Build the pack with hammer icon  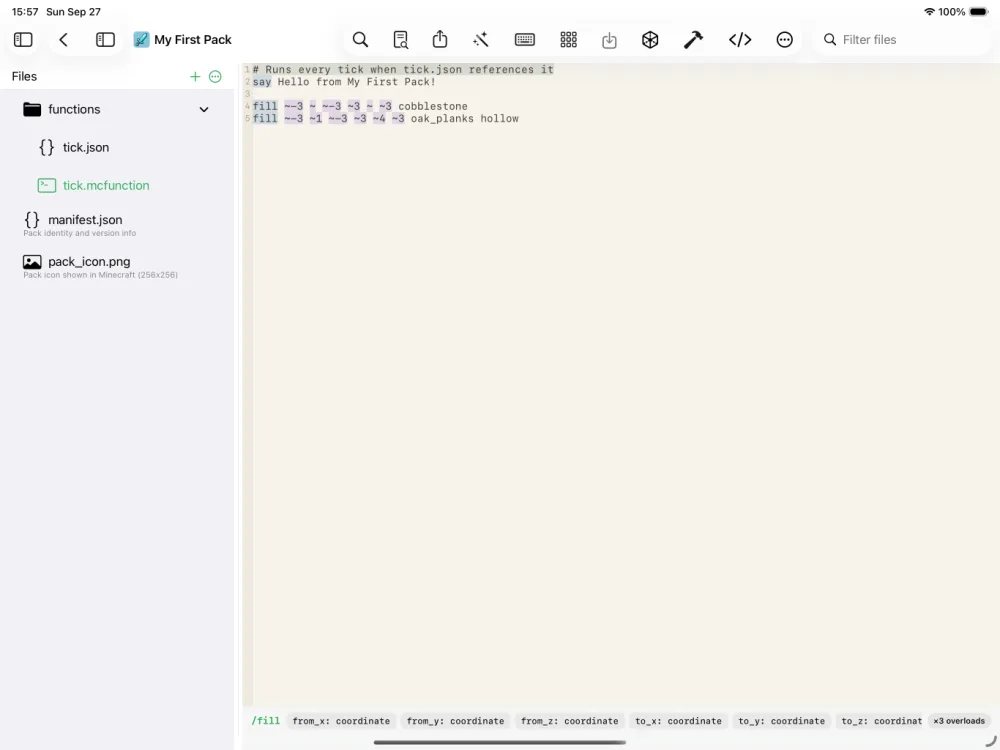(x=693, y=40)
